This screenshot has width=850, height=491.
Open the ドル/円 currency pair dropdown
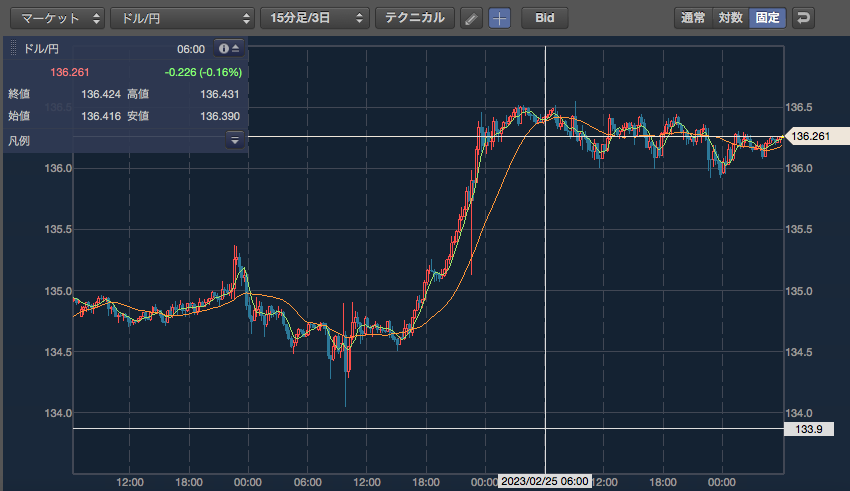point(182,18)
